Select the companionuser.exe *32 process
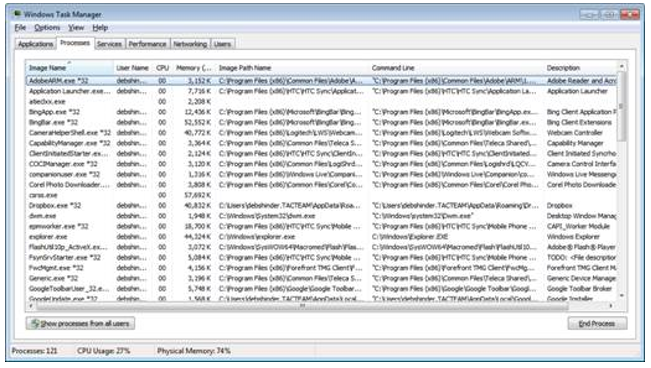The height and width of the screenshot is (368, 651). pyautogui.click(x=321, y=174)
